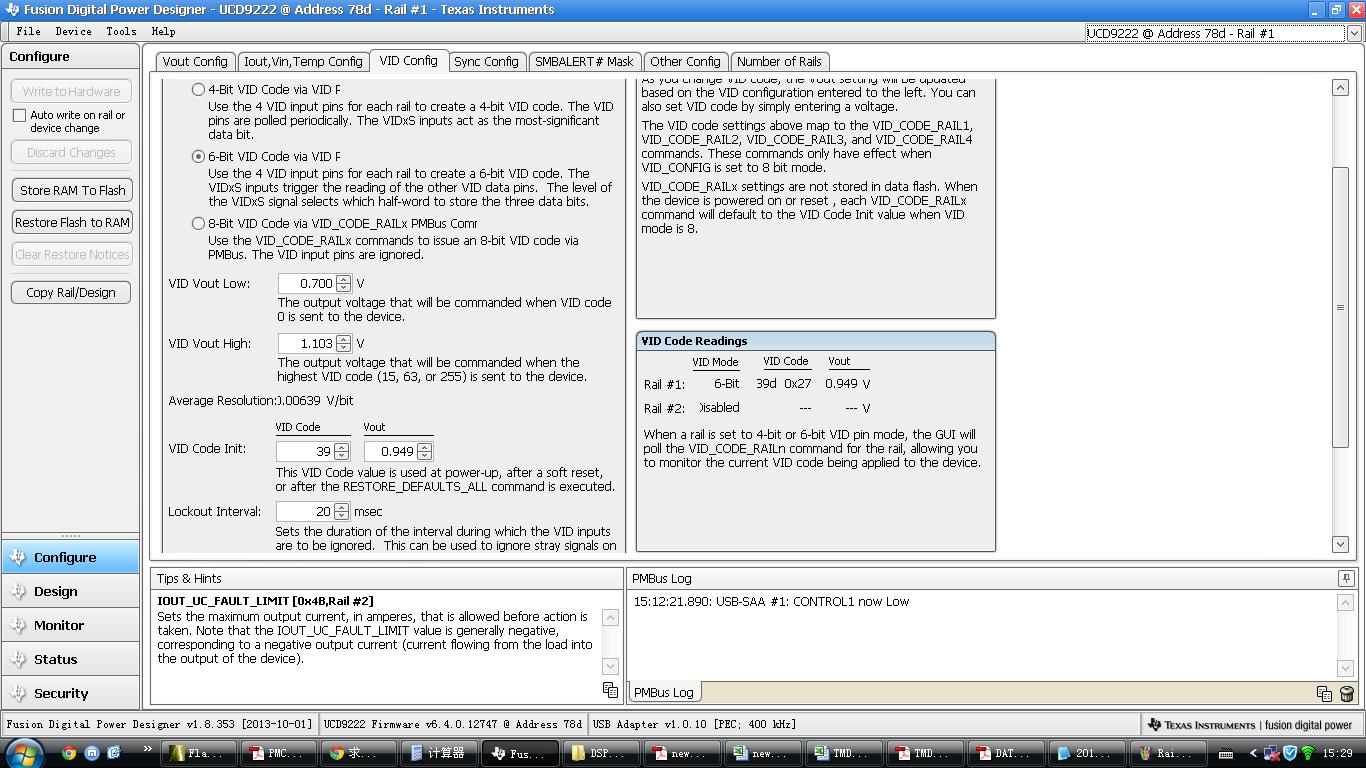Increase the Lockout Interval value
The width and height of the screenshot is (1366, 768).
click(341, 507)
